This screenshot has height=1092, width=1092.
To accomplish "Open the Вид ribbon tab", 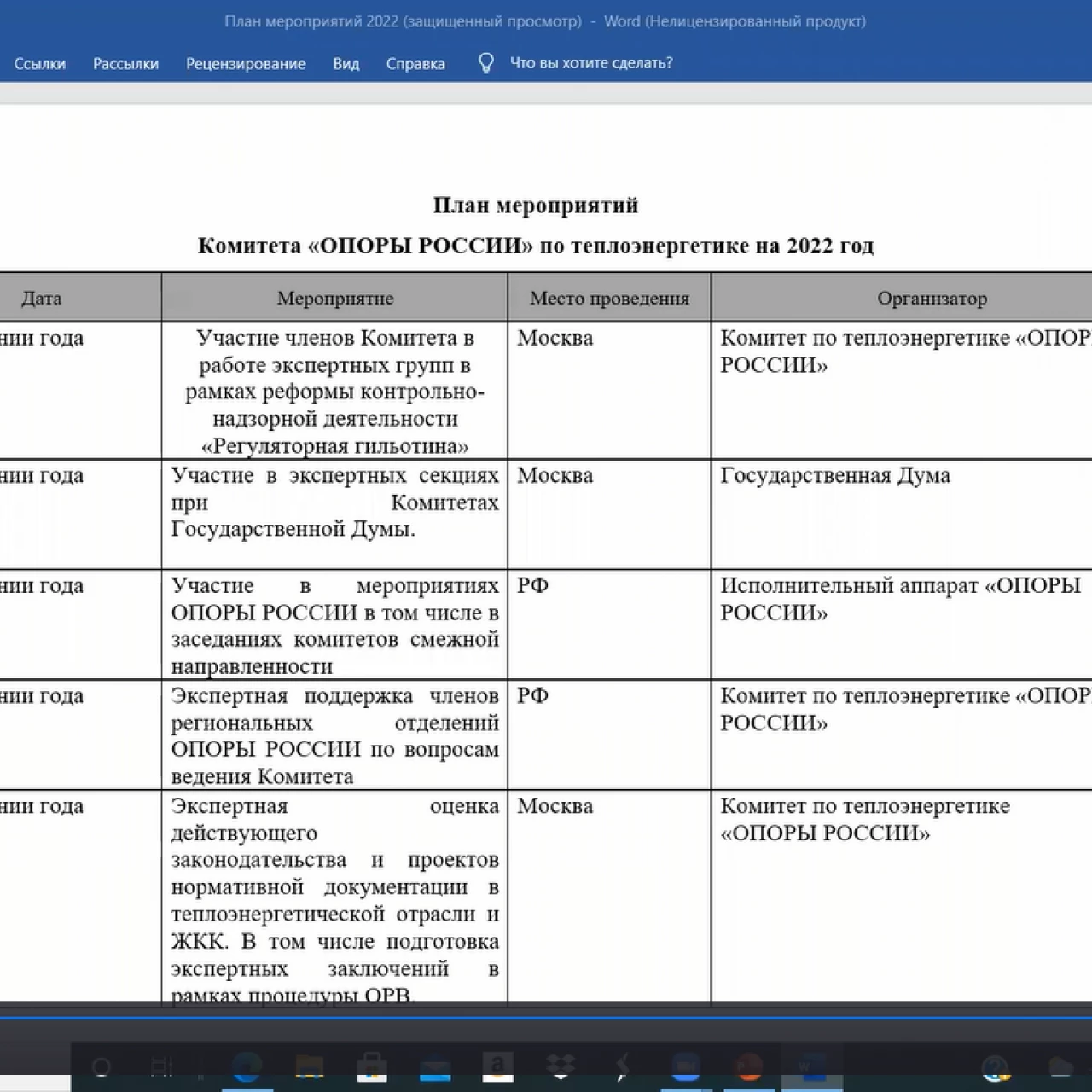I will click(x=346, y=63).
